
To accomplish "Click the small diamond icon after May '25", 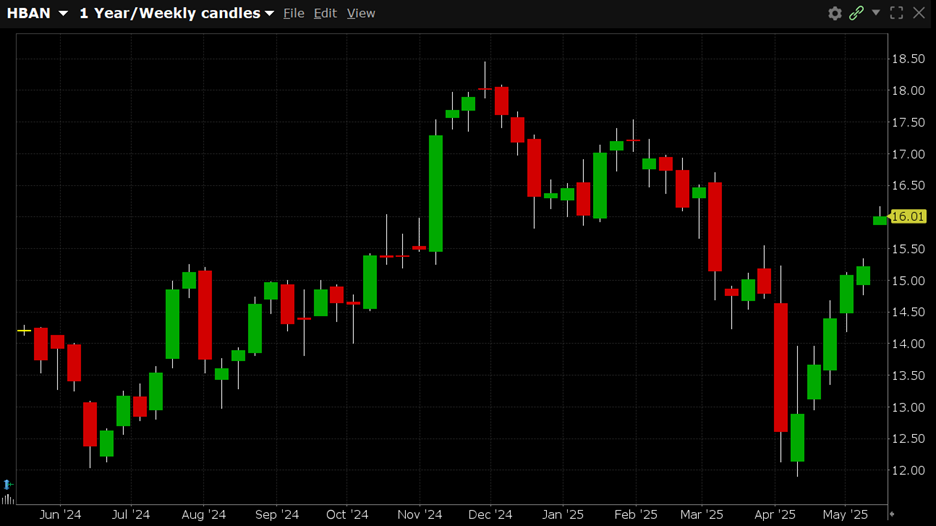I will pyautogui.click(x=892, y=513).
